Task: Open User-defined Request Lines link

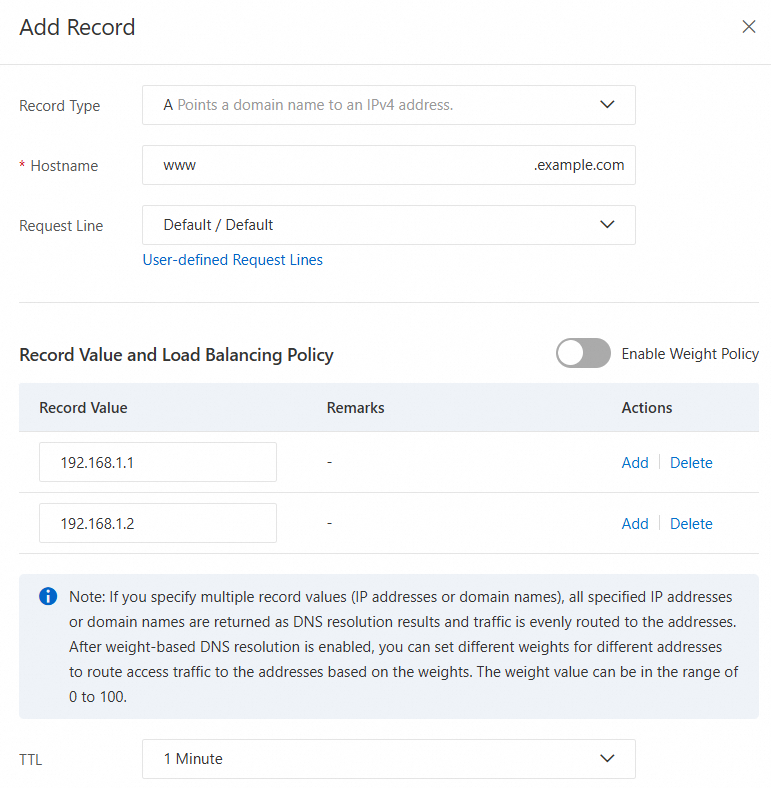Action: coord(233,260)
